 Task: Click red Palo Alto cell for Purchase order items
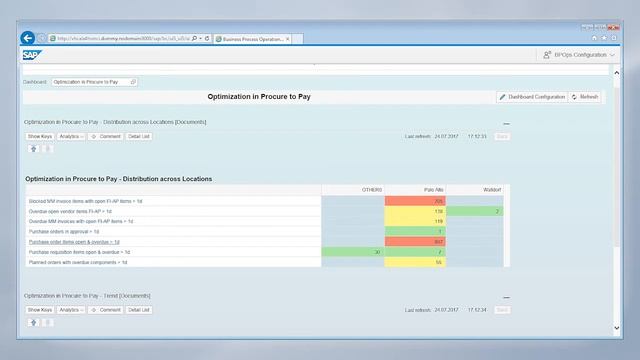tap(415, 242)
